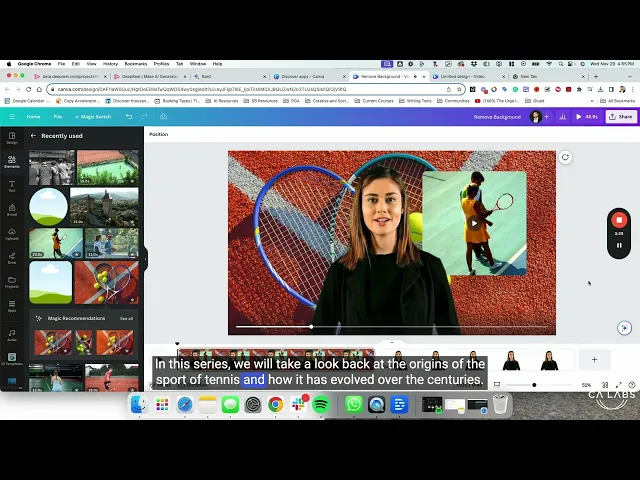Play the inset tennis player video
Image resolution: width=640 pixels, height=480 pixels.
pos(474,223)
